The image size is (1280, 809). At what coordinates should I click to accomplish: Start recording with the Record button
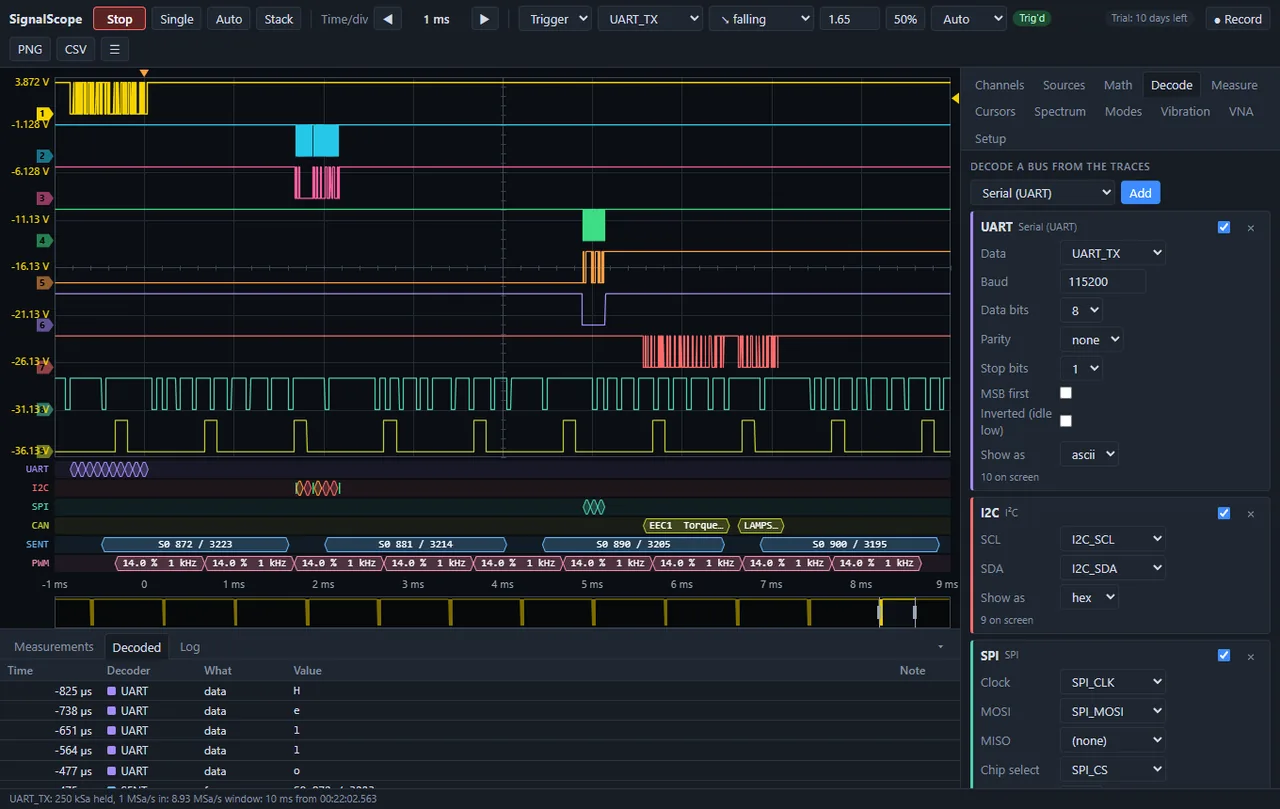[x=1238, y=19]
